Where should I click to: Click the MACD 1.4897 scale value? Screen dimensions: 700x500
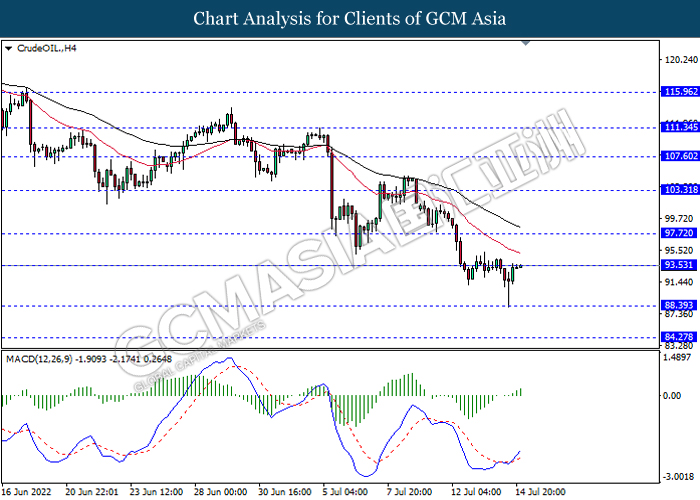click(679, 357)
